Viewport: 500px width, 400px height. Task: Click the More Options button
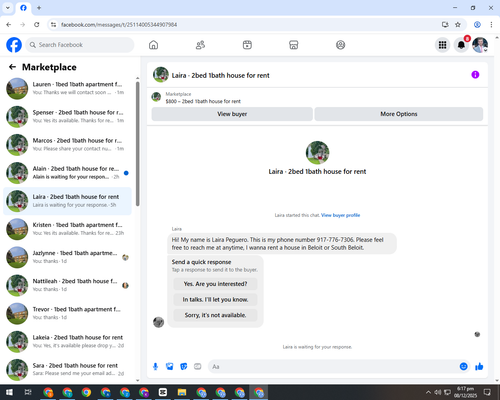(x=399, y=114)
